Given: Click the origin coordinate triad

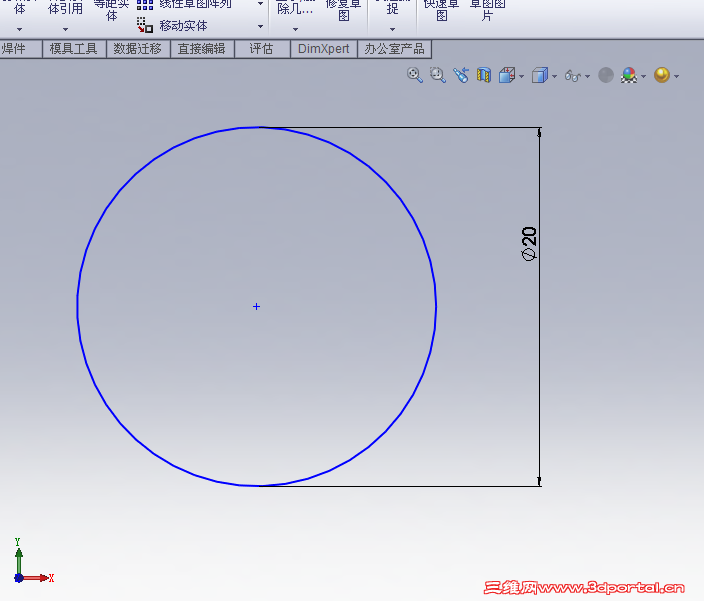Looking at the screenshot, I should pyautogui.click(x=19, y=578).
